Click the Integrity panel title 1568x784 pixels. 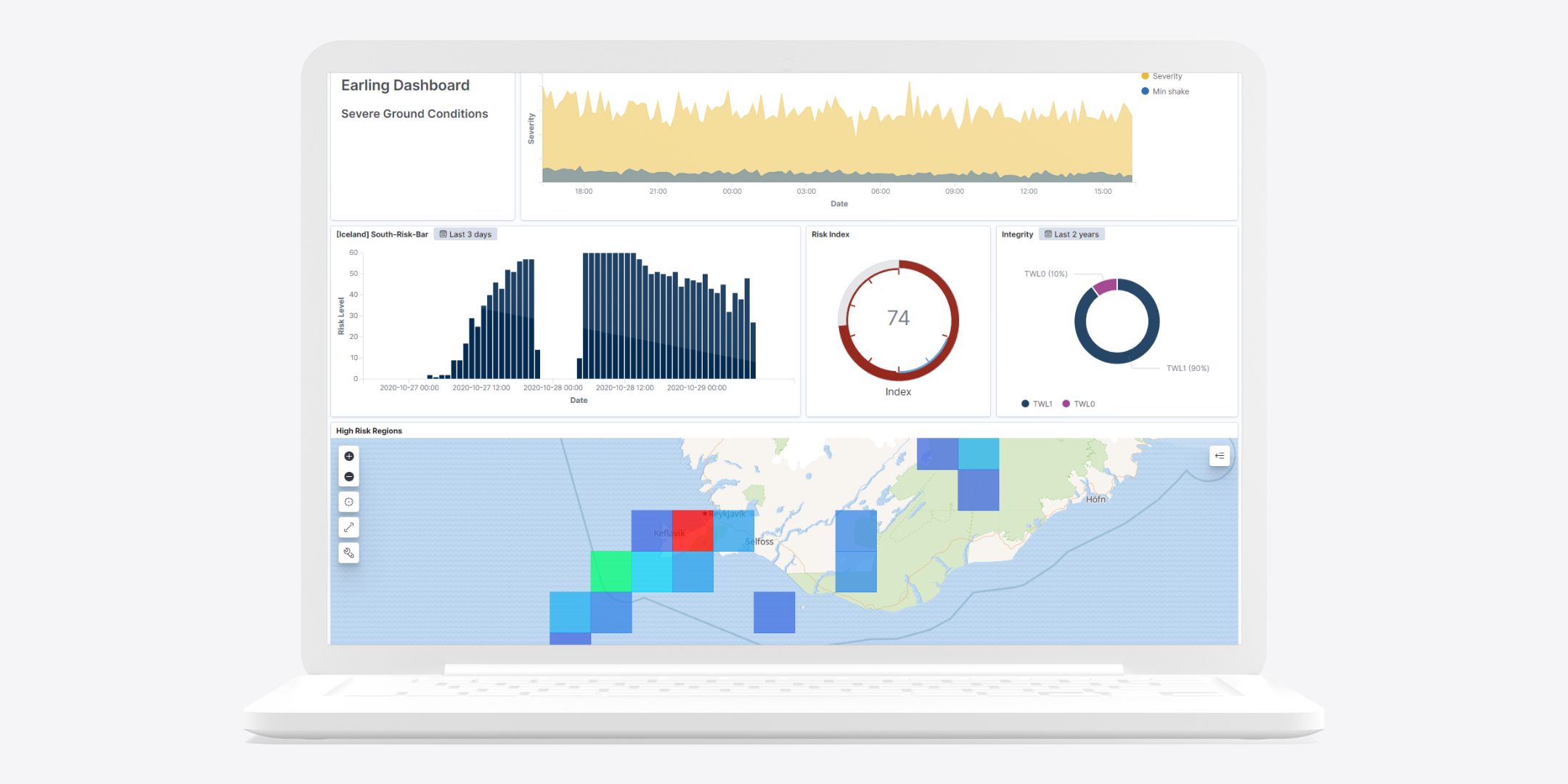(1017, 234)
